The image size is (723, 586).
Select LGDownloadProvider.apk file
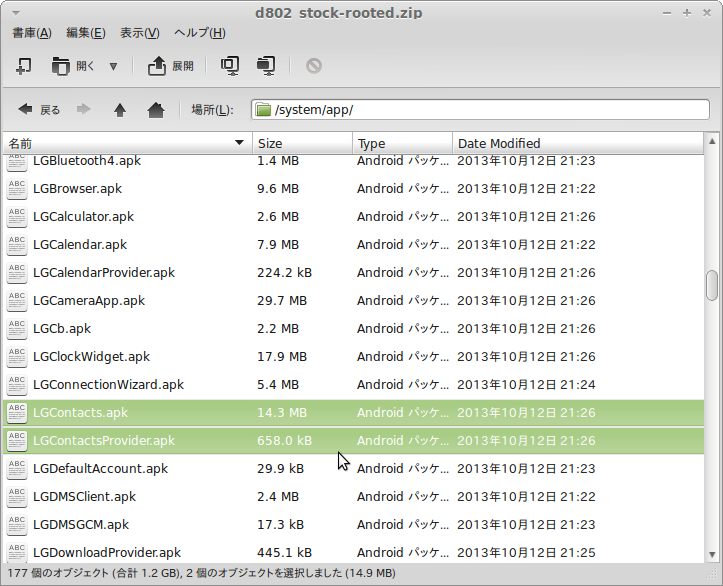click(354, 552)
